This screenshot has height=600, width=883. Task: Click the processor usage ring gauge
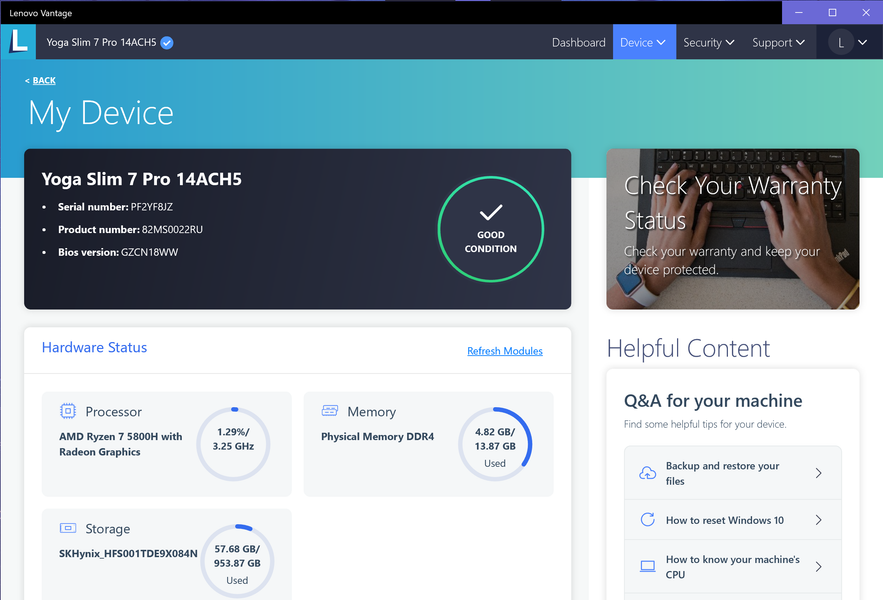pyautogui.click(x=233, y=444)
